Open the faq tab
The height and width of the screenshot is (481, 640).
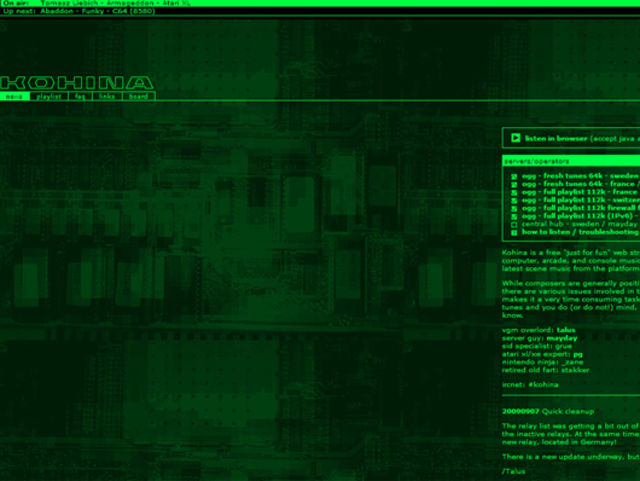pyautogui.click(x=80, y=96)
